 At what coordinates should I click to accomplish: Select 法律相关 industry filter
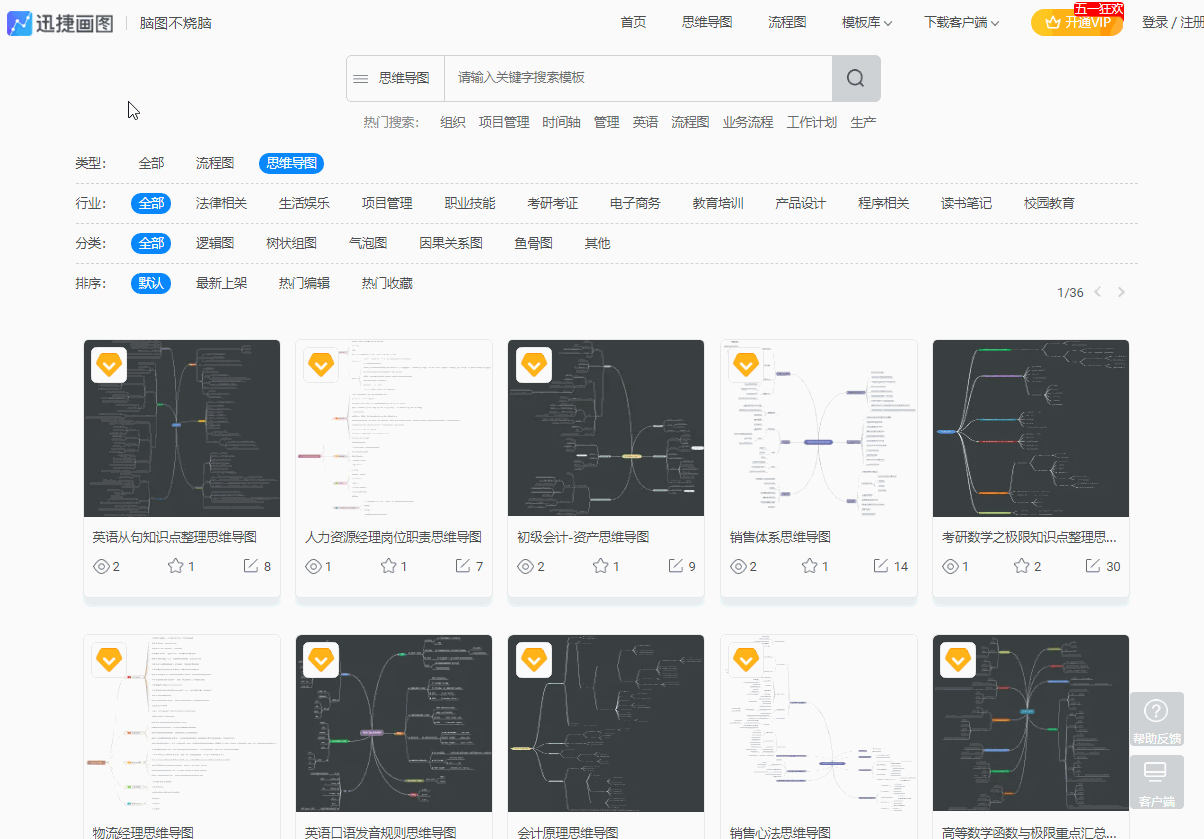click(x=222, y=202)
